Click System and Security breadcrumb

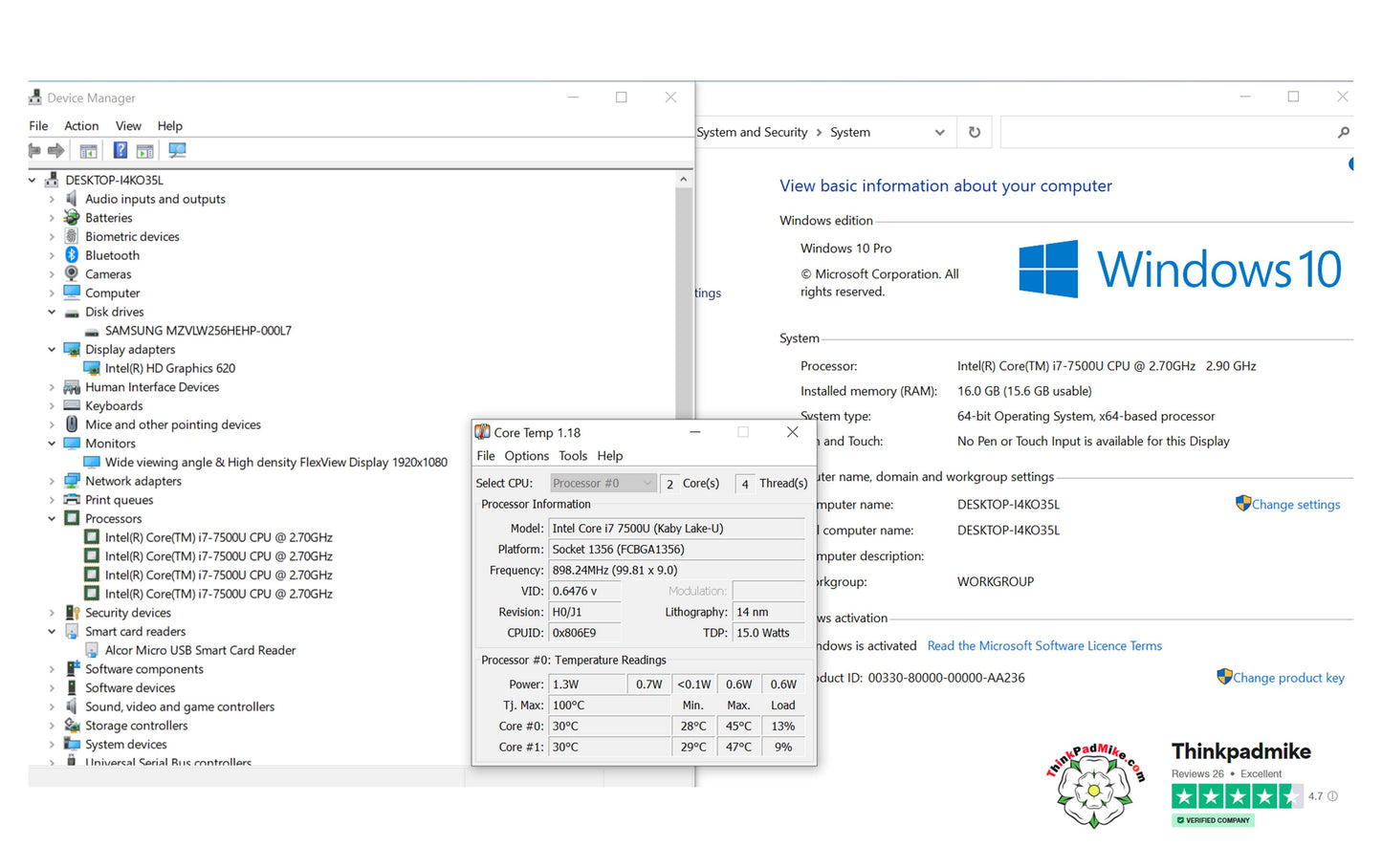click(753, 132)
